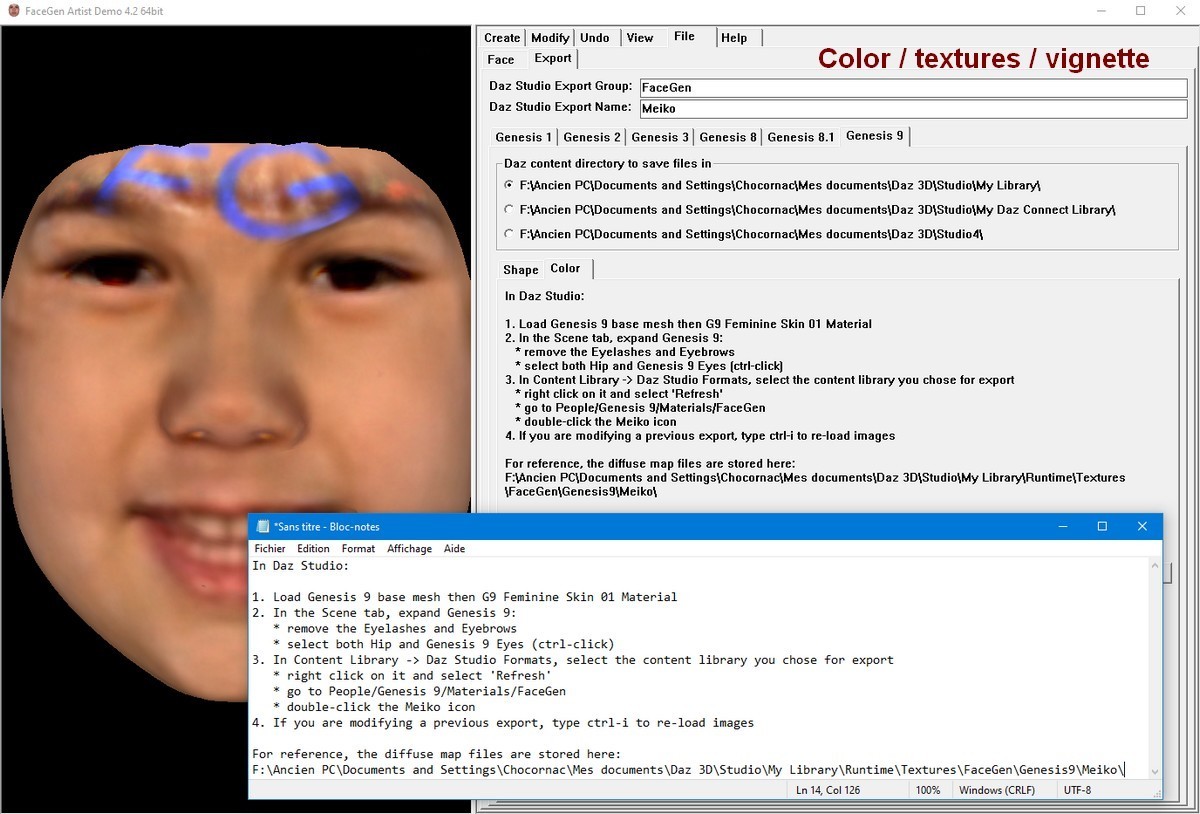Choose the Genesis 1 tab
This screenshot has width=1200, height=814.
[523, 137]
